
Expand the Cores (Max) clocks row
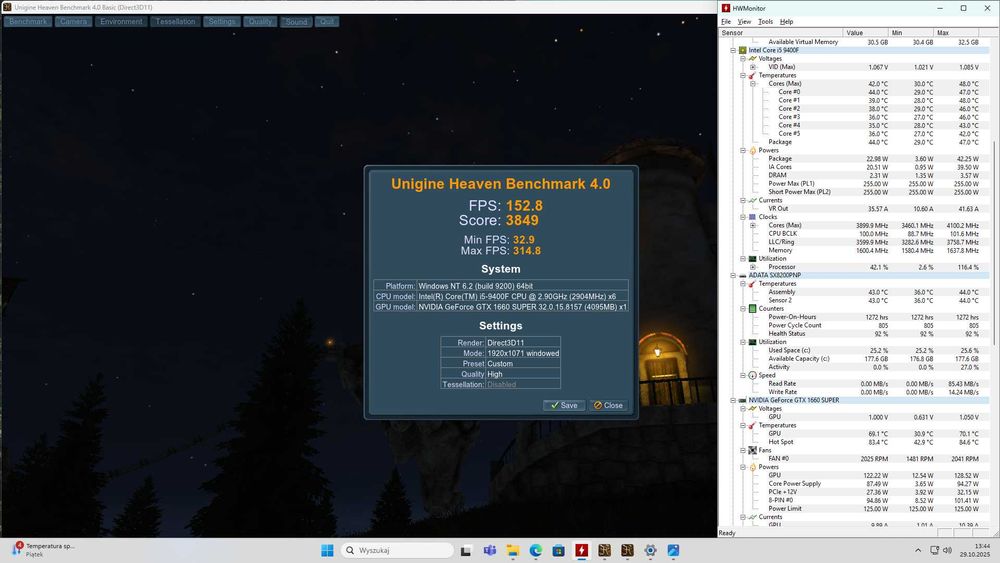[753, 225]
